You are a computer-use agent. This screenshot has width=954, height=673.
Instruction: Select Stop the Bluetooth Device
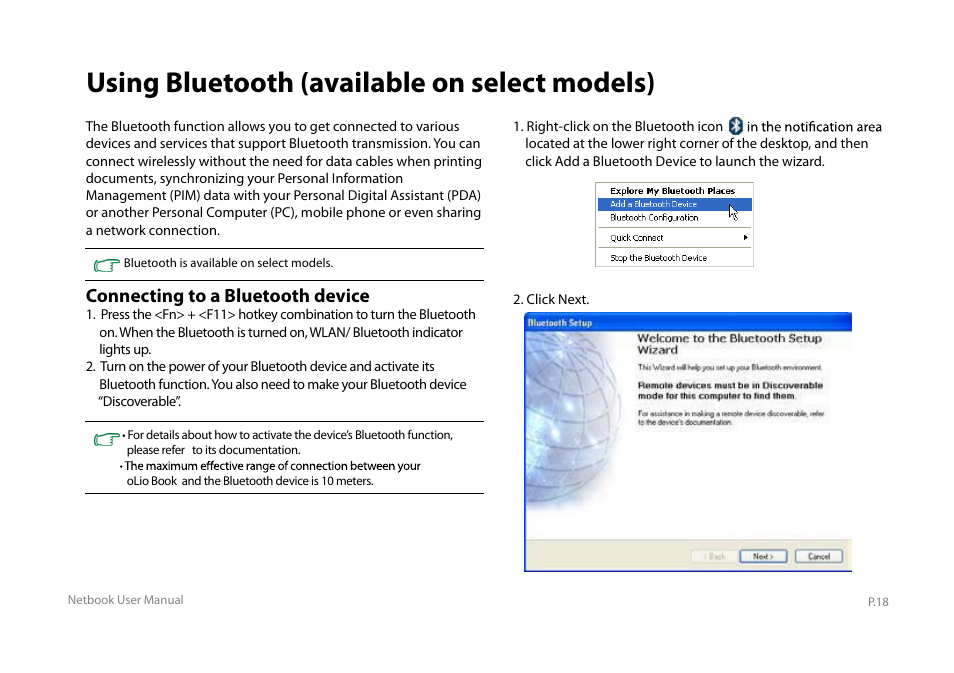(658, 258)
